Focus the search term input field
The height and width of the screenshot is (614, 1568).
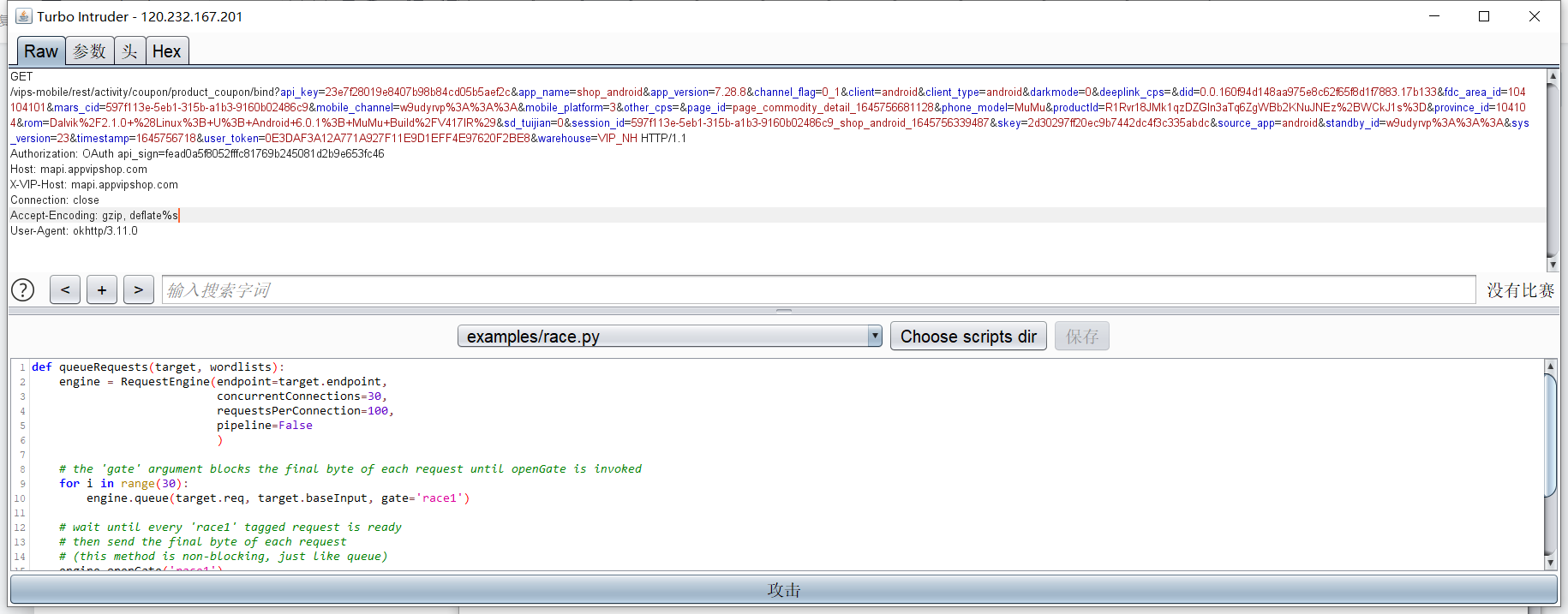click(x=818, y=290)
